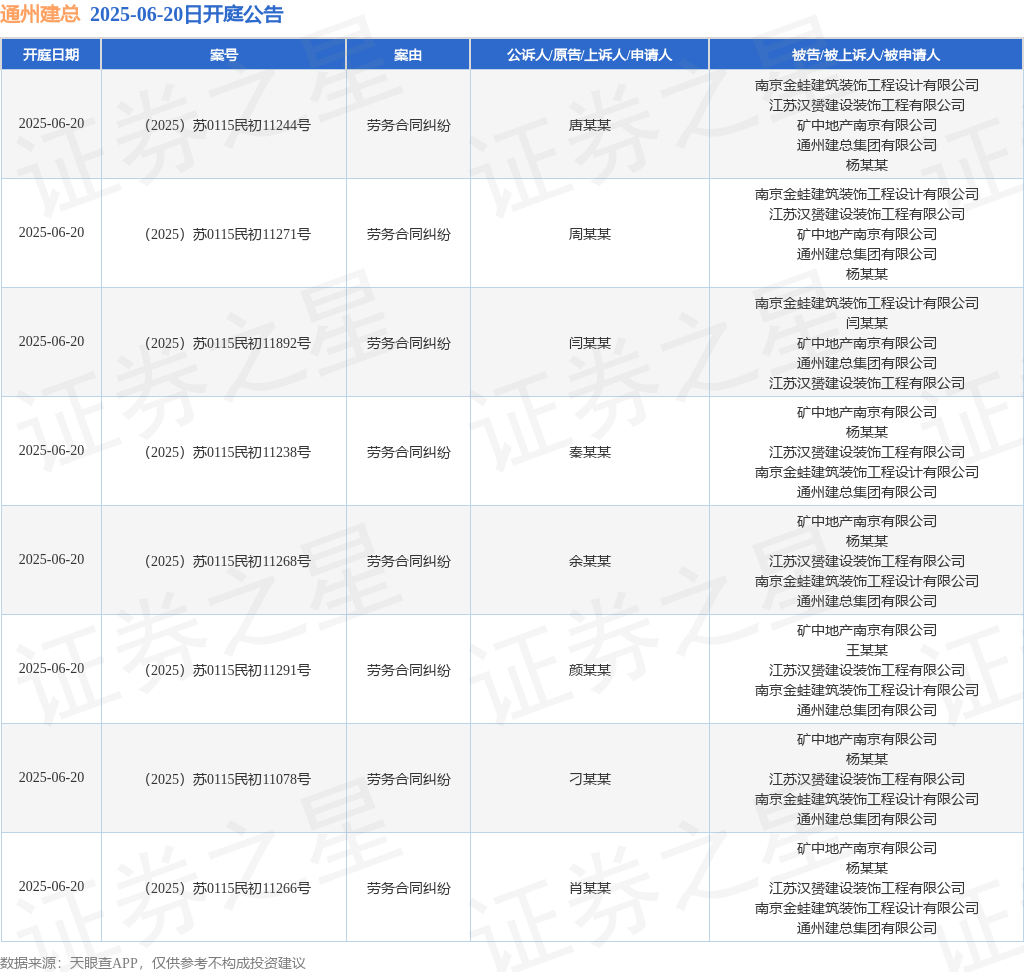1024x972 pixels.
Task: Click case number 苏0115民初11238号
Action: coord(227,453)
